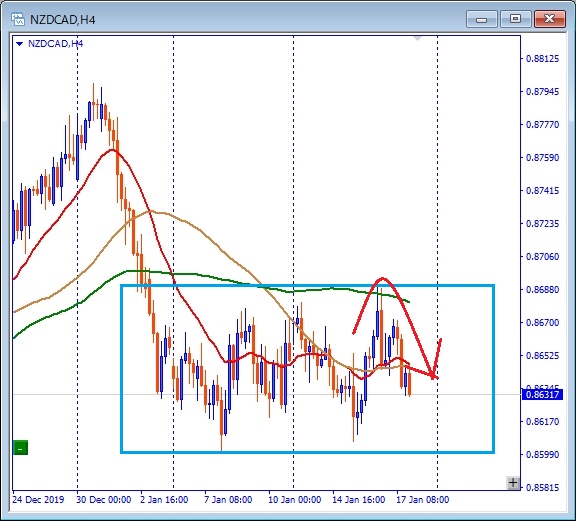Click the 0.88125 price level label
This screenshot has height=521, width=576.
point(543,59)
